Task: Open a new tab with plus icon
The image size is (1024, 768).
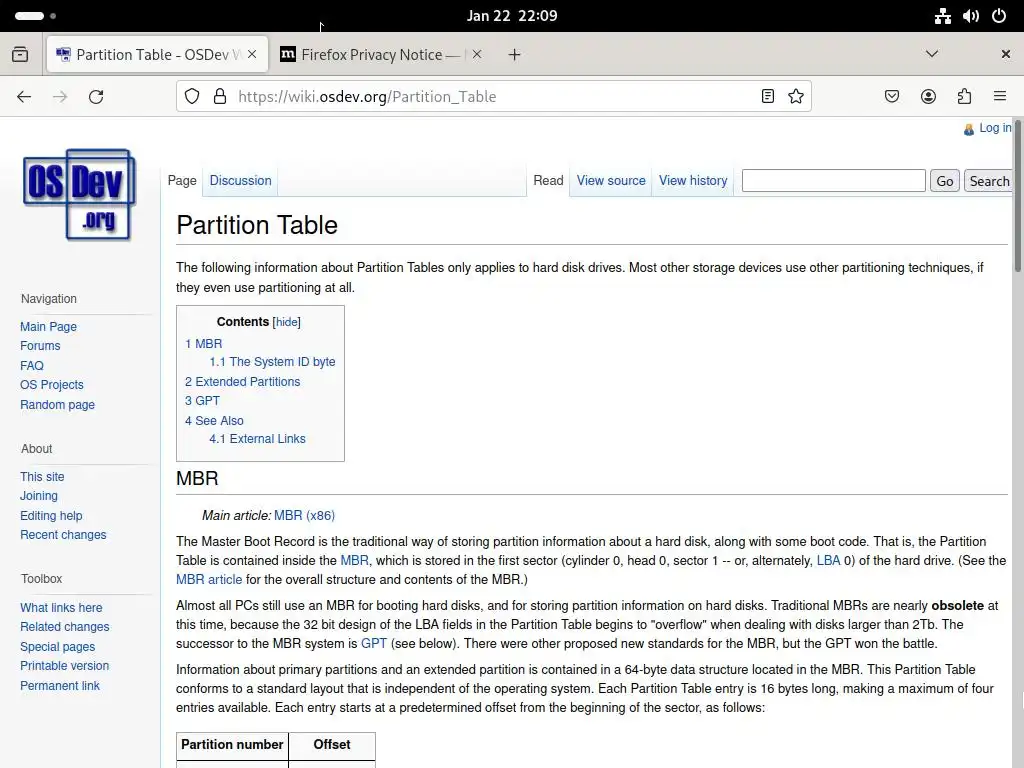Action: 515,55
